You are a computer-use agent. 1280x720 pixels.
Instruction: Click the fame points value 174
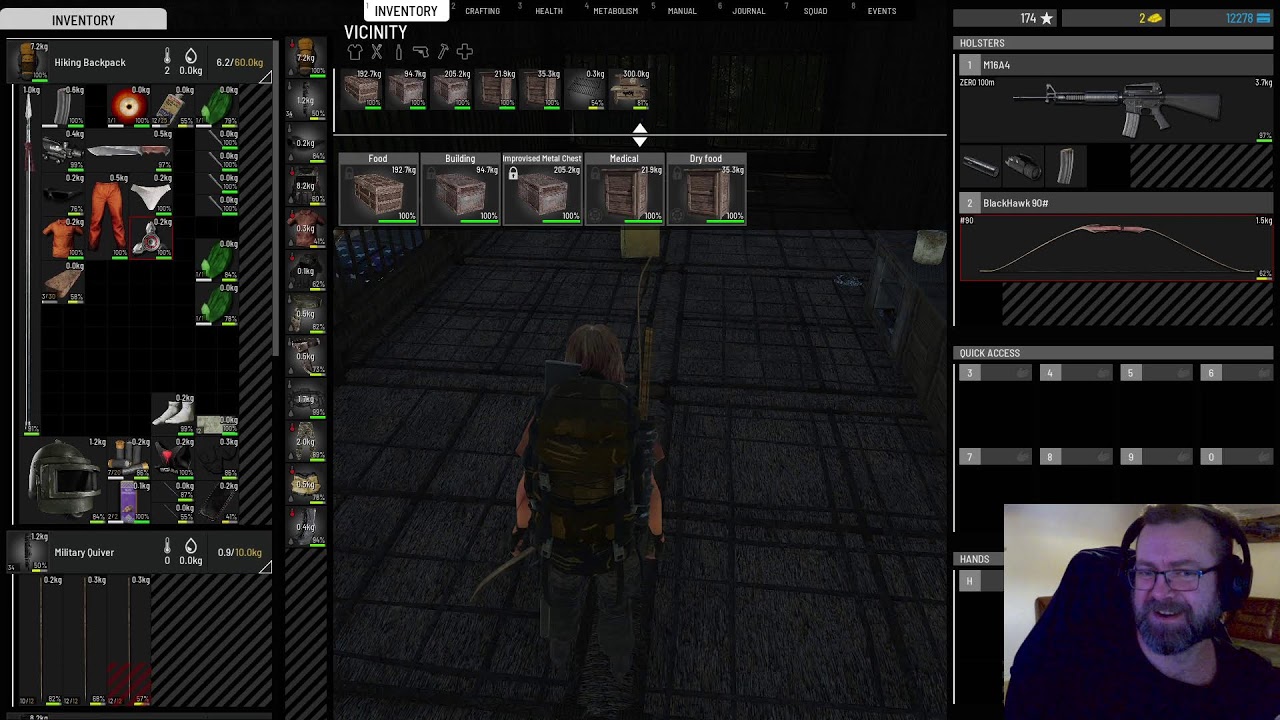[1028, 18]
